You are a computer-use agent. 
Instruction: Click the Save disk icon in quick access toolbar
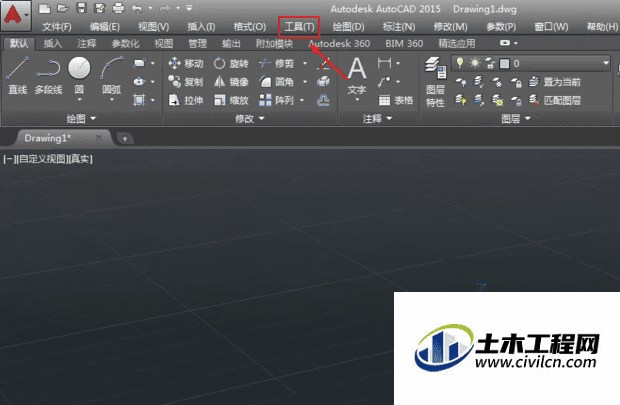[x=81, y=8]
